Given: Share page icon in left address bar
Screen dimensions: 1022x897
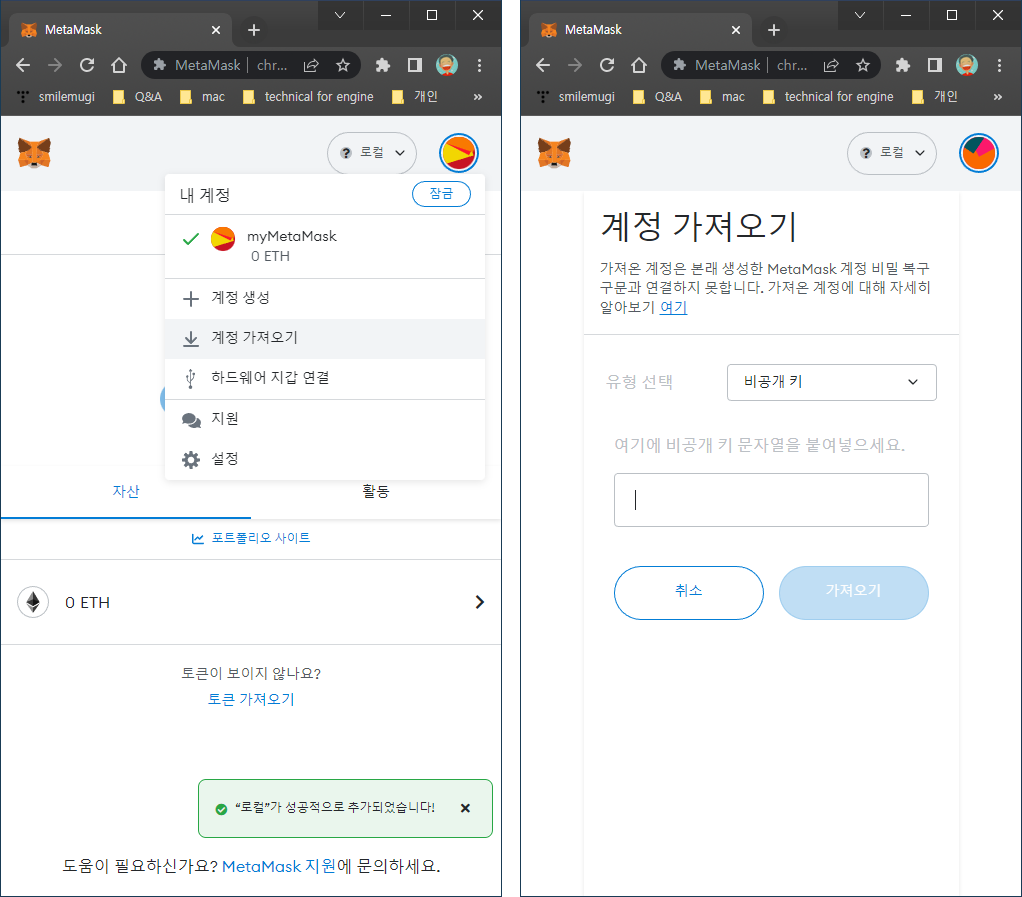Looking at the screenshot, I should point(312,65).
